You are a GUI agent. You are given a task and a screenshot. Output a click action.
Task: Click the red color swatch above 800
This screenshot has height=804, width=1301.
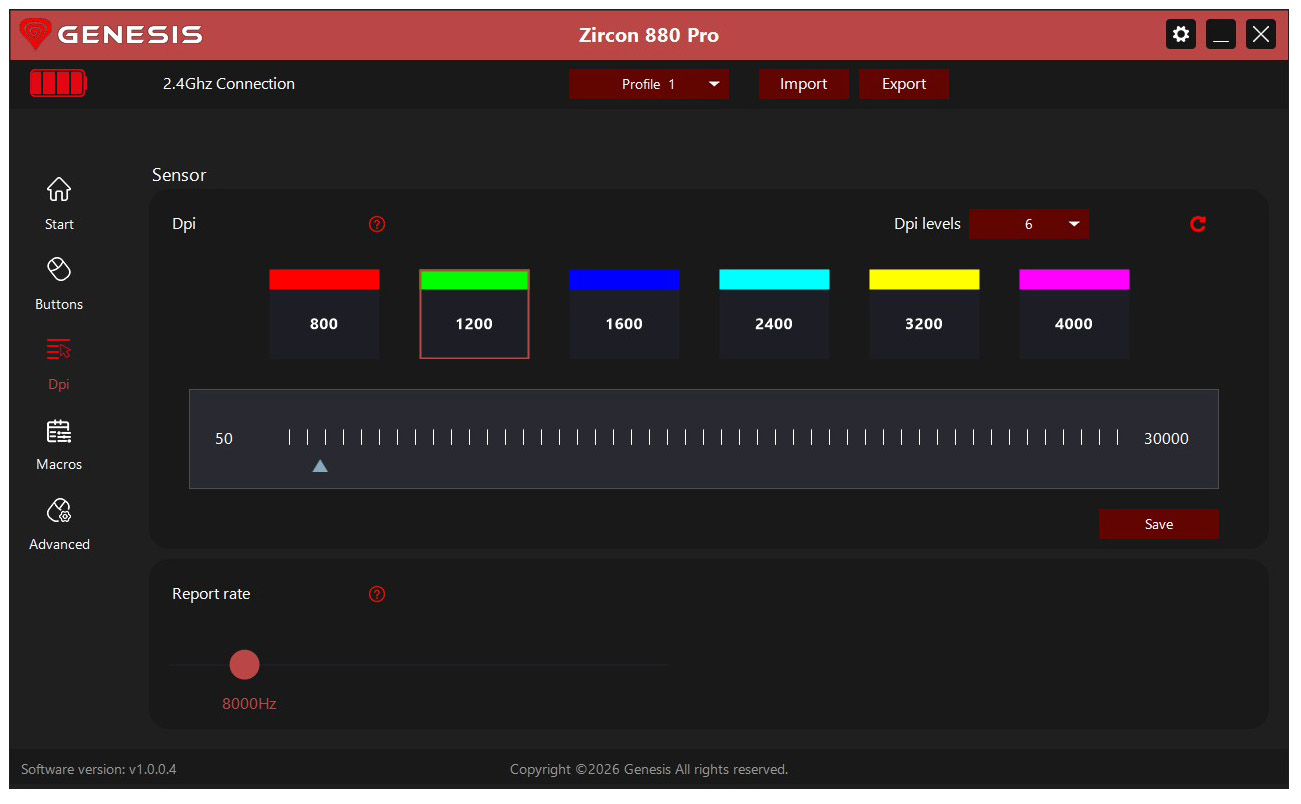[324, 279]
